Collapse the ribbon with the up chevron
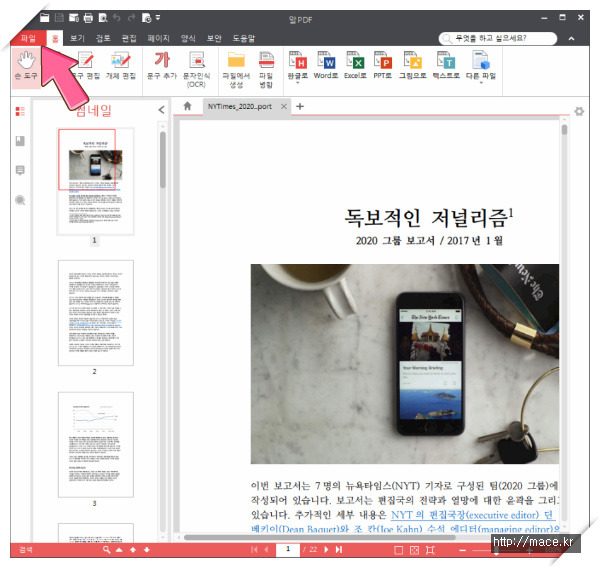Image resolution: width=600 pixels, height=568 pixels. tap(571, 38)
